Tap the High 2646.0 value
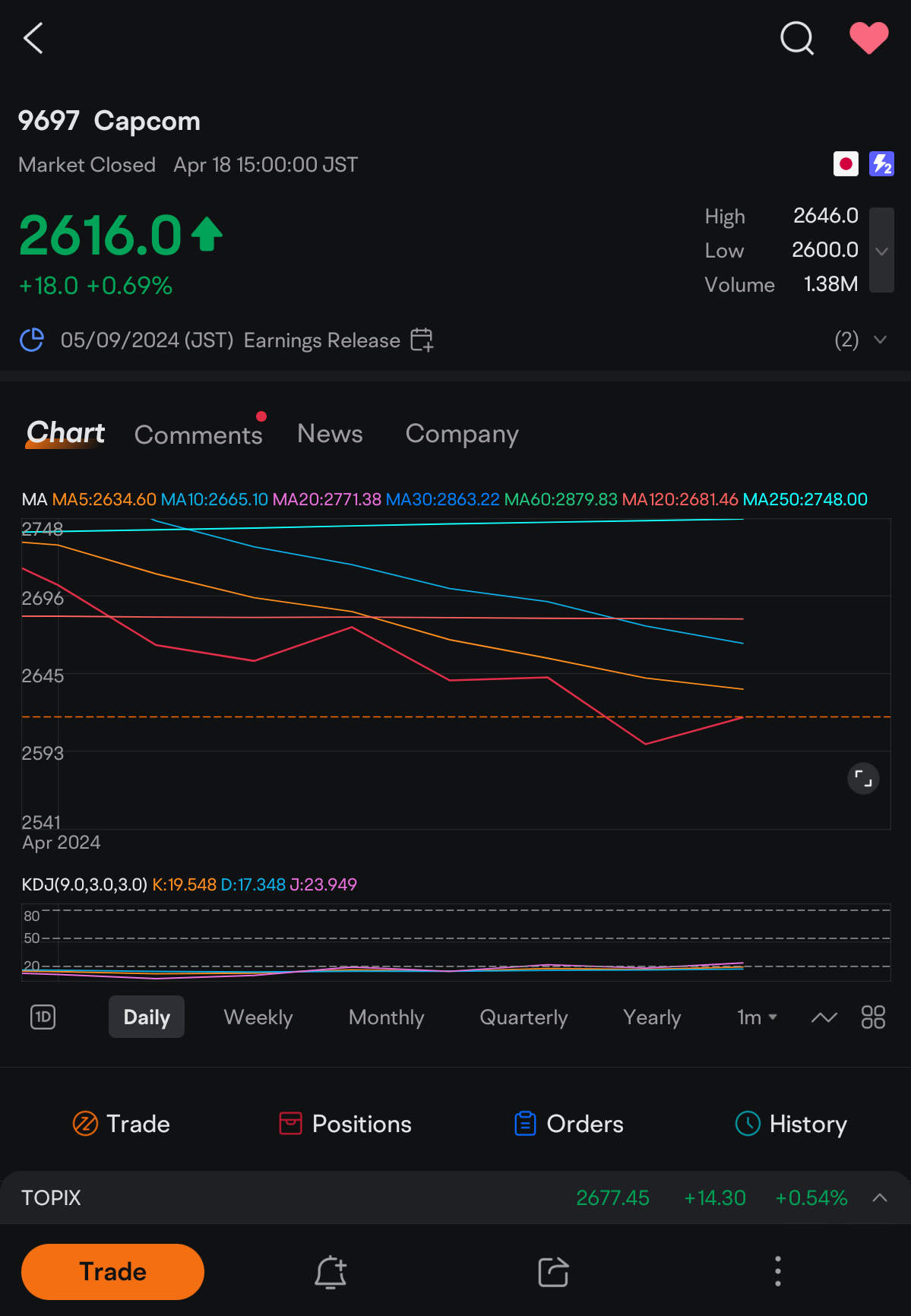 click(x=825, y=216)
